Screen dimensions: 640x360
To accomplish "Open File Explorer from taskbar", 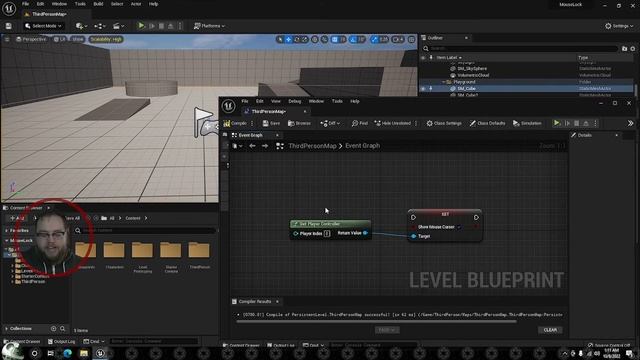I will [x=84, y=353].
